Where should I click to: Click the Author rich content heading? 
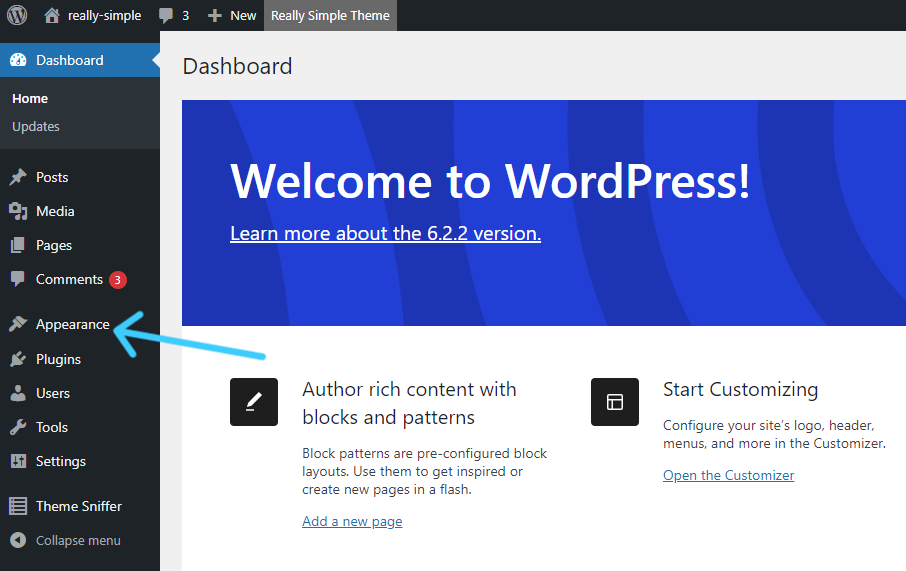tap(409, 403)
